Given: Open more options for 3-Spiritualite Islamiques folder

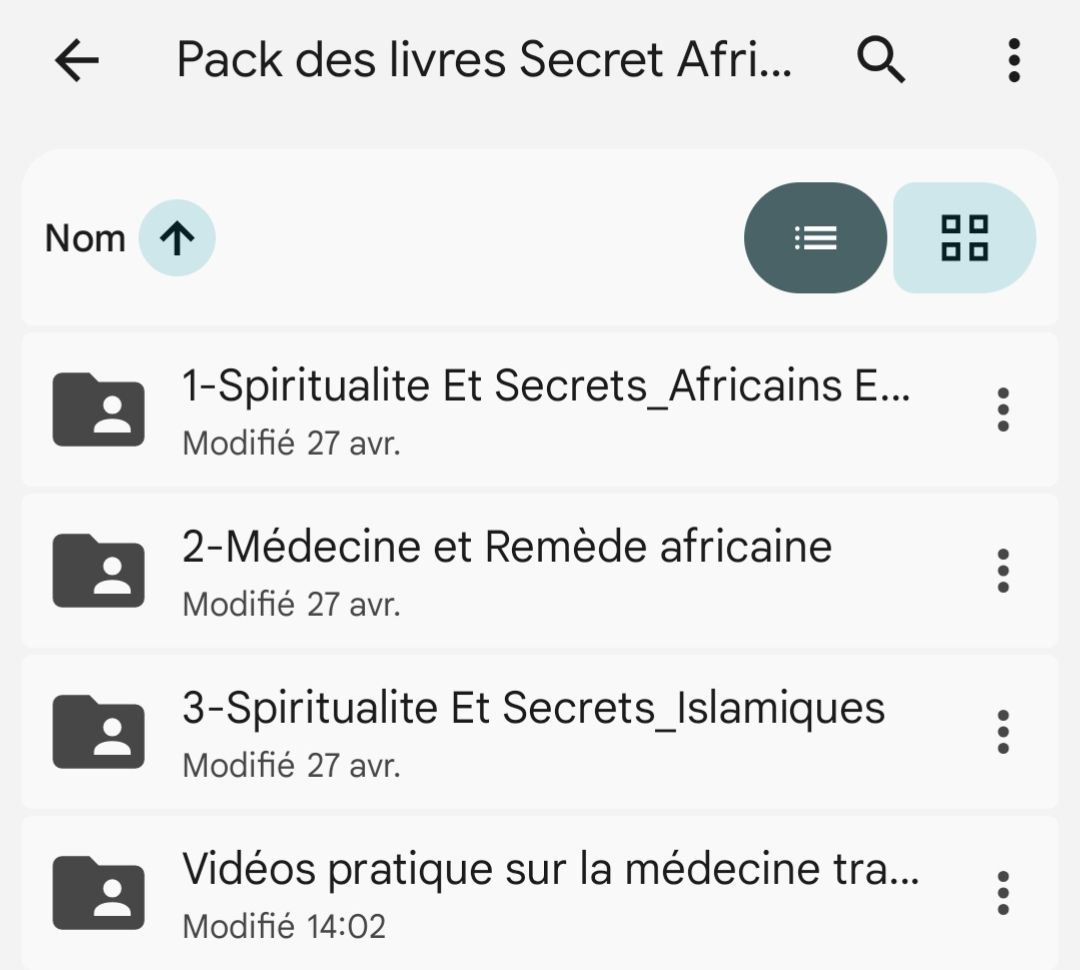Looking at the screenshot, I should [1004, 732].
